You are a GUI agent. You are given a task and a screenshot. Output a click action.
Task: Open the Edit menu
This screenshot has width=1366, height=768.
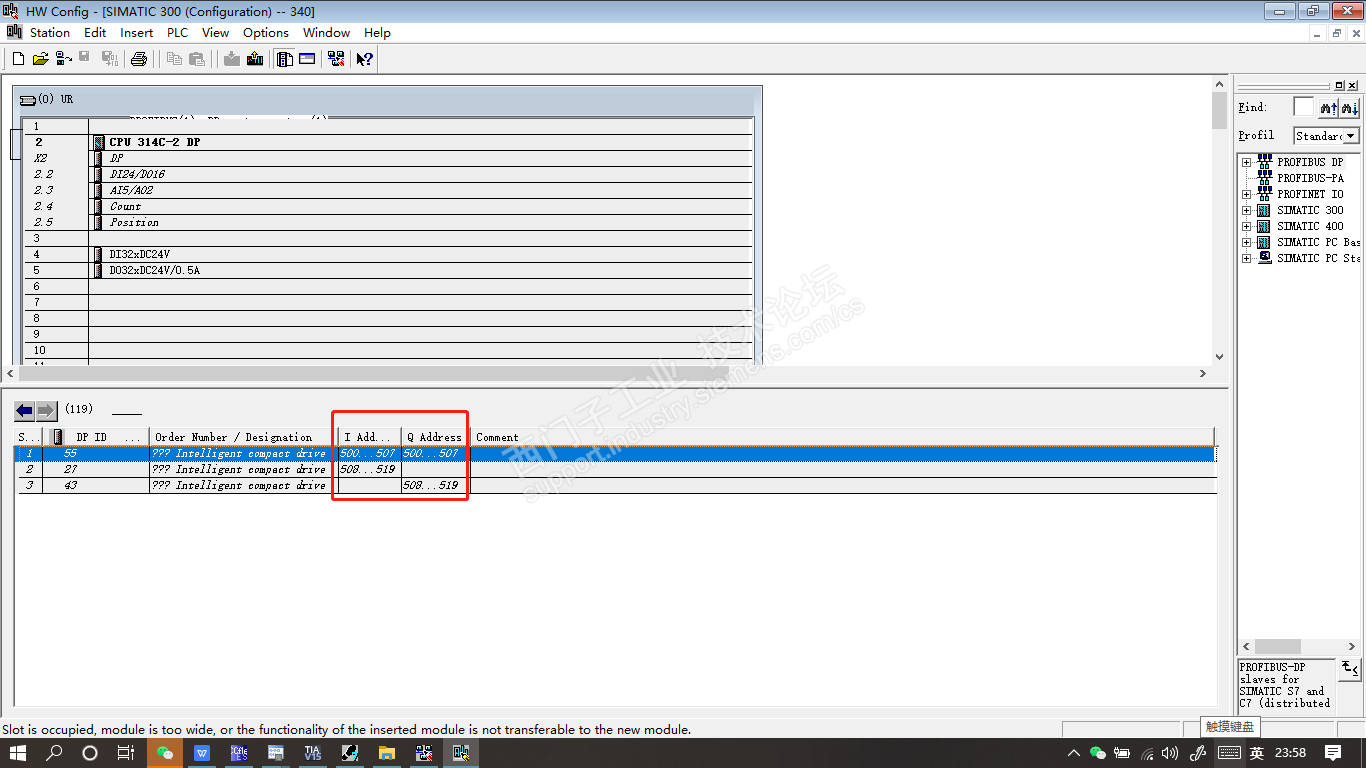[x=95, y=33]
